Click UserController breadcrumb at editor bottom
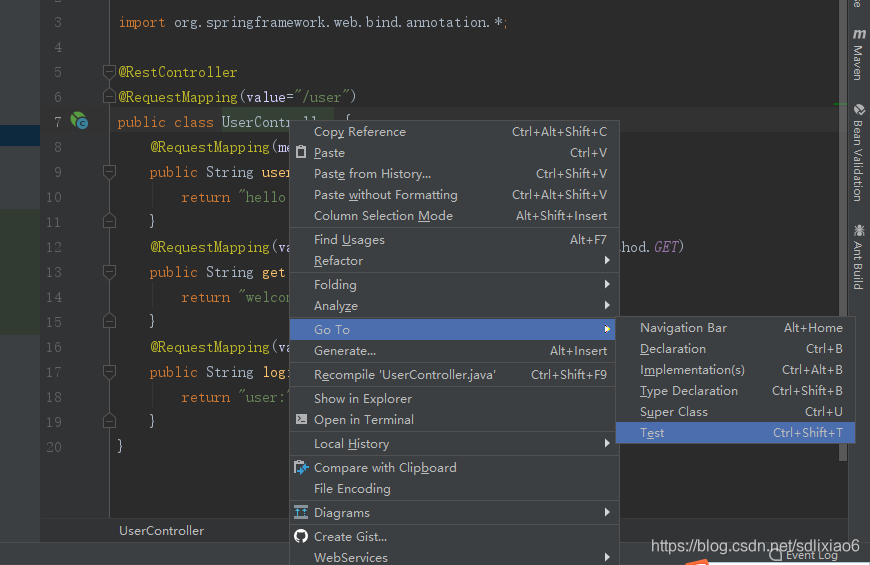 point(161,531)
